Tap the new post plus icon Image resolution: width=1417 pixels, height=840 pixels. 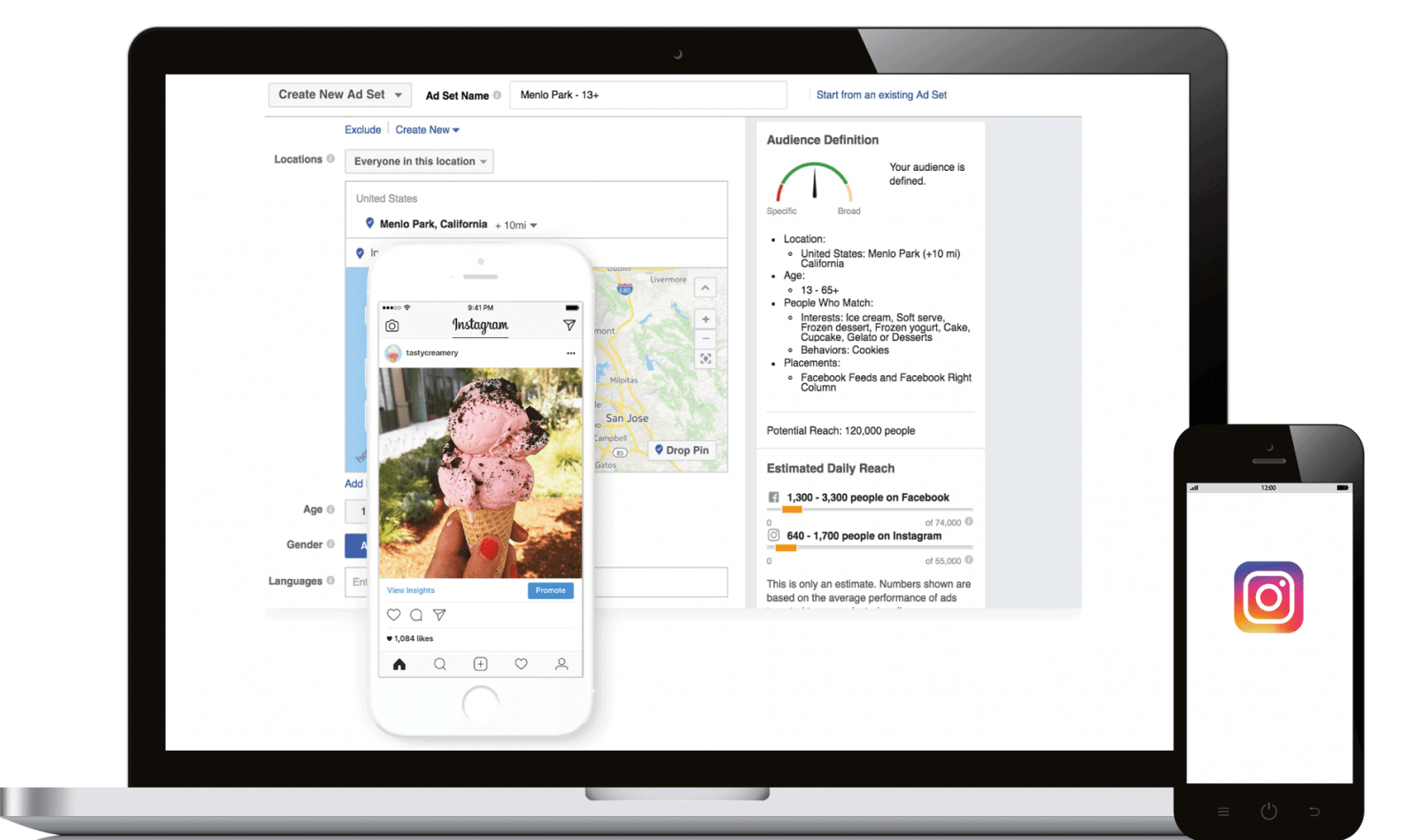480,664
